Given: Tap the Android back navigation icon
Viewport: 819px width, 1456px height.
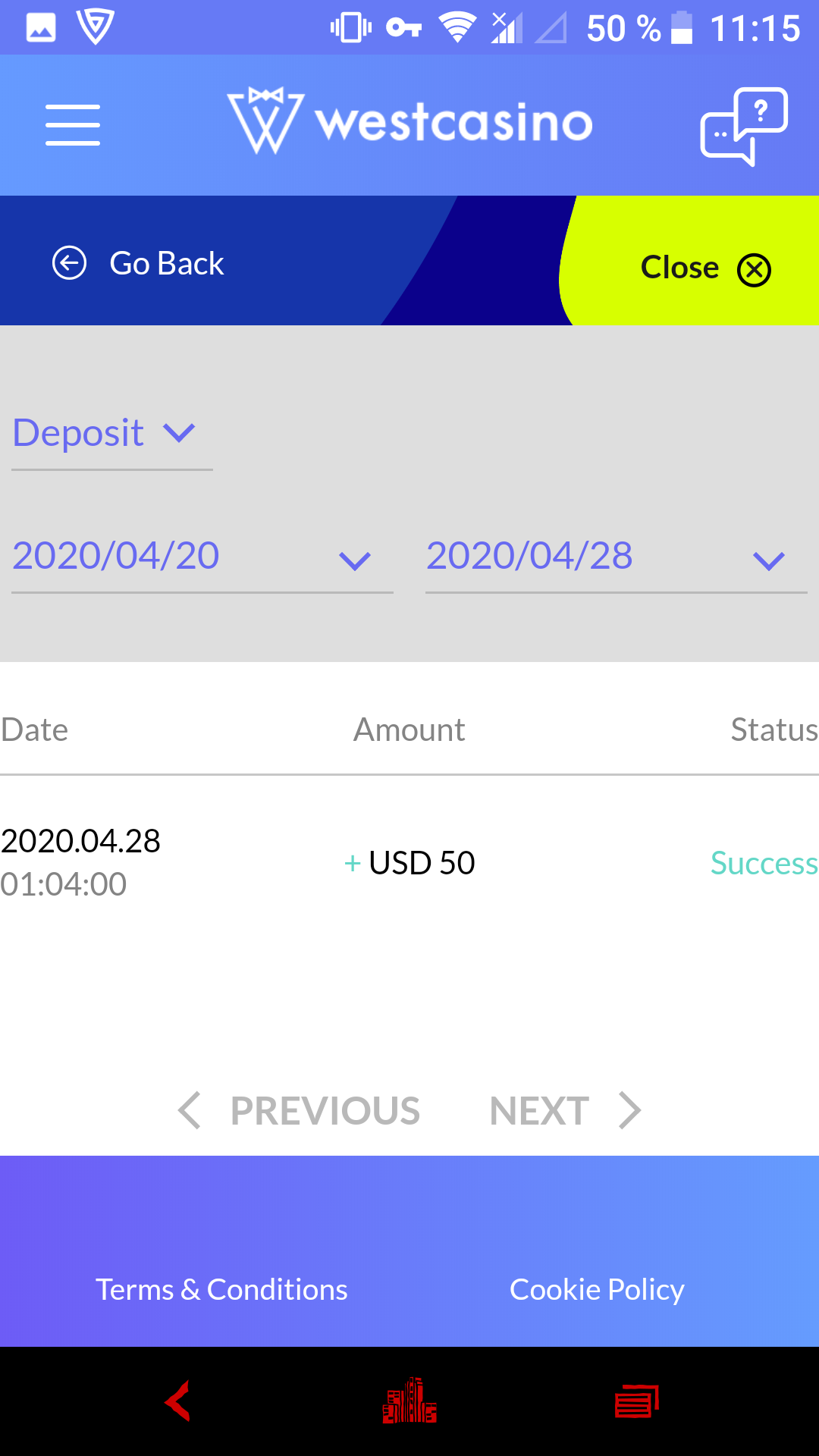Looking at the screenshot, I should pyautogui.click(x=178, y=1401).
